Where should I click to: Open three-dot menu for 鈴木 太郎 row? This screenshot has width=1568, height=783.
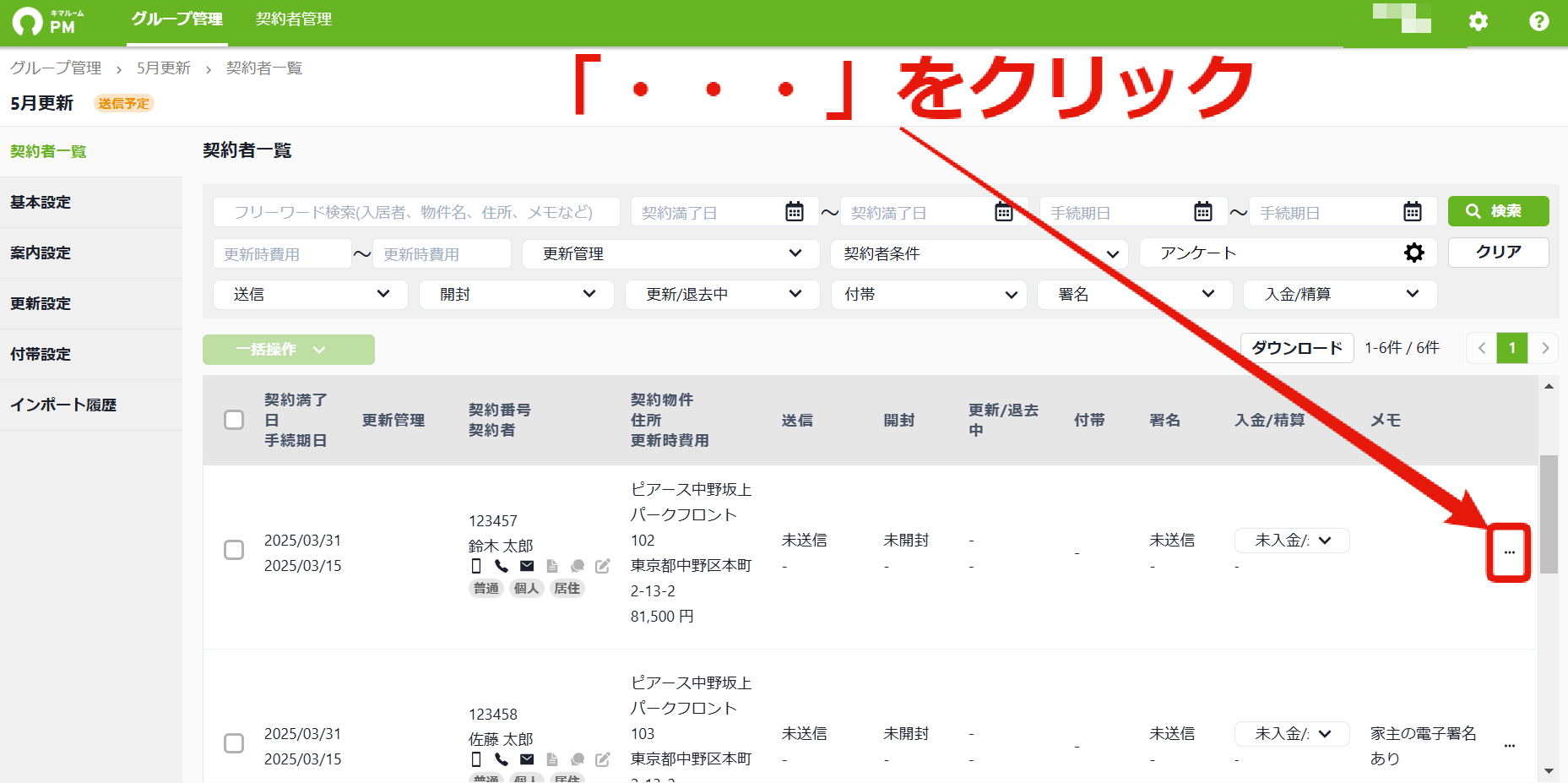(1509, 552)
